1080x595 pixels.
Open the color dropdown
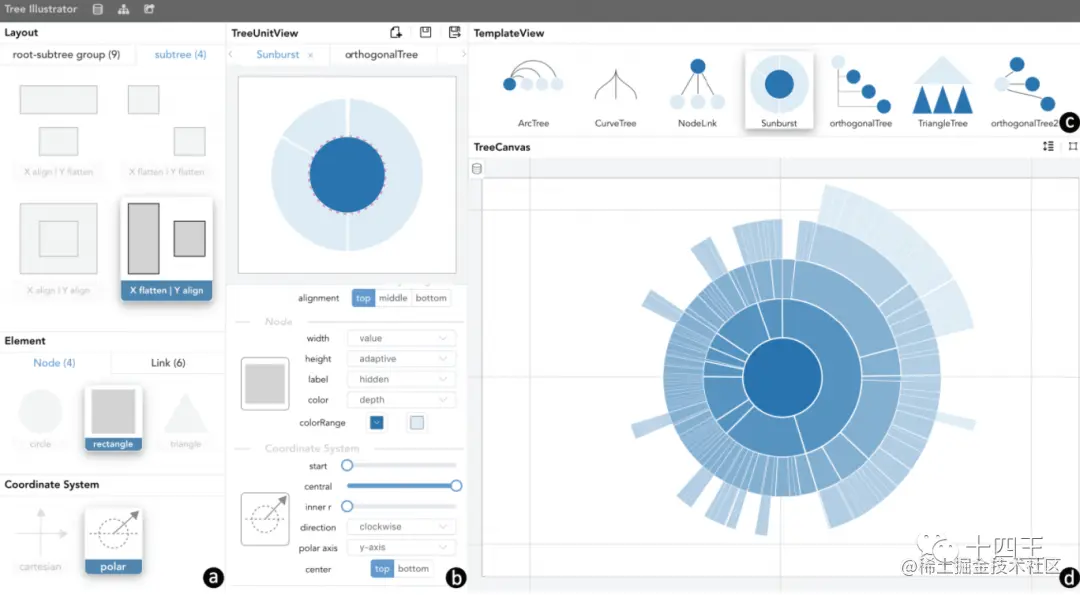pos(401,400)
